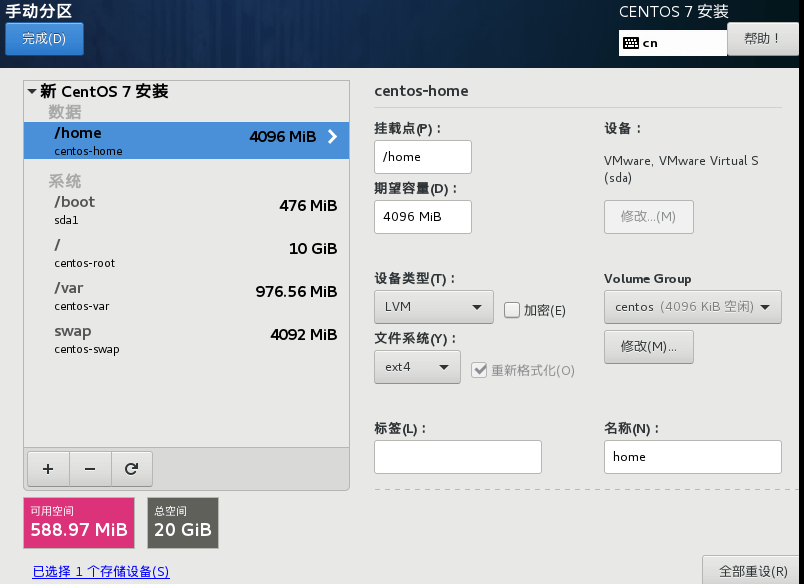This screenshot has width=804, height=584.
Task: Open the 设备类型 LVM dropdown
Action: pyautogui.click(x=433, y=306)
